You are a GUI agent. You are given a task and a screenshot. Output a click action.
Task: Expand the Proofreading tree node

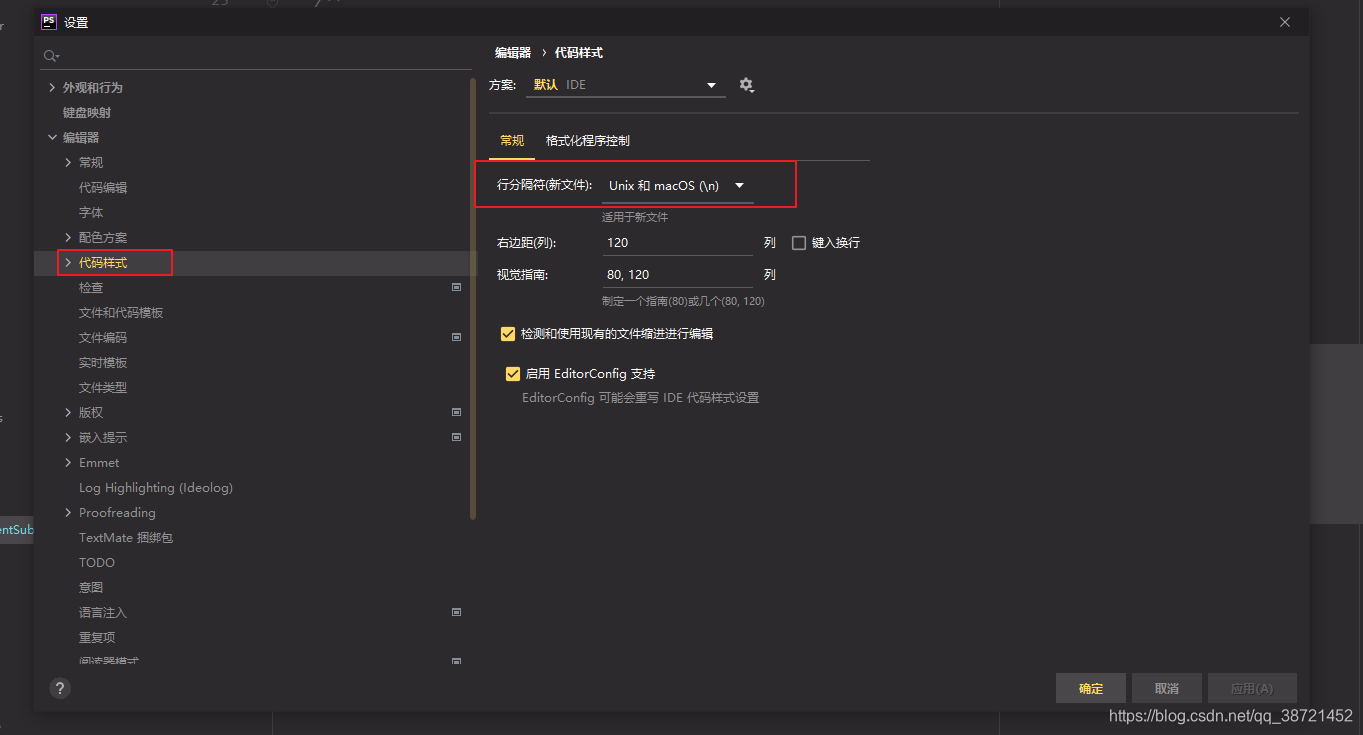pyautogui.click(x=68, y=513)
